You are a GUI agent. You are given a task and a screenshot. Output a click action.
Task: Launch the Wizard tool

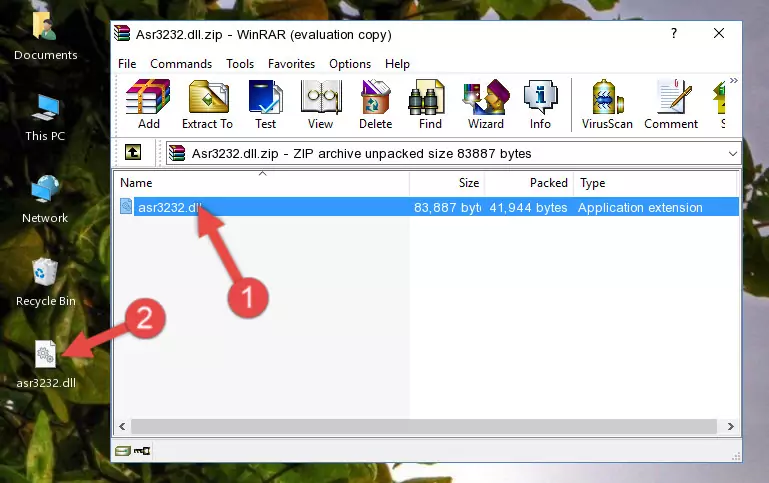coord(486,104)
